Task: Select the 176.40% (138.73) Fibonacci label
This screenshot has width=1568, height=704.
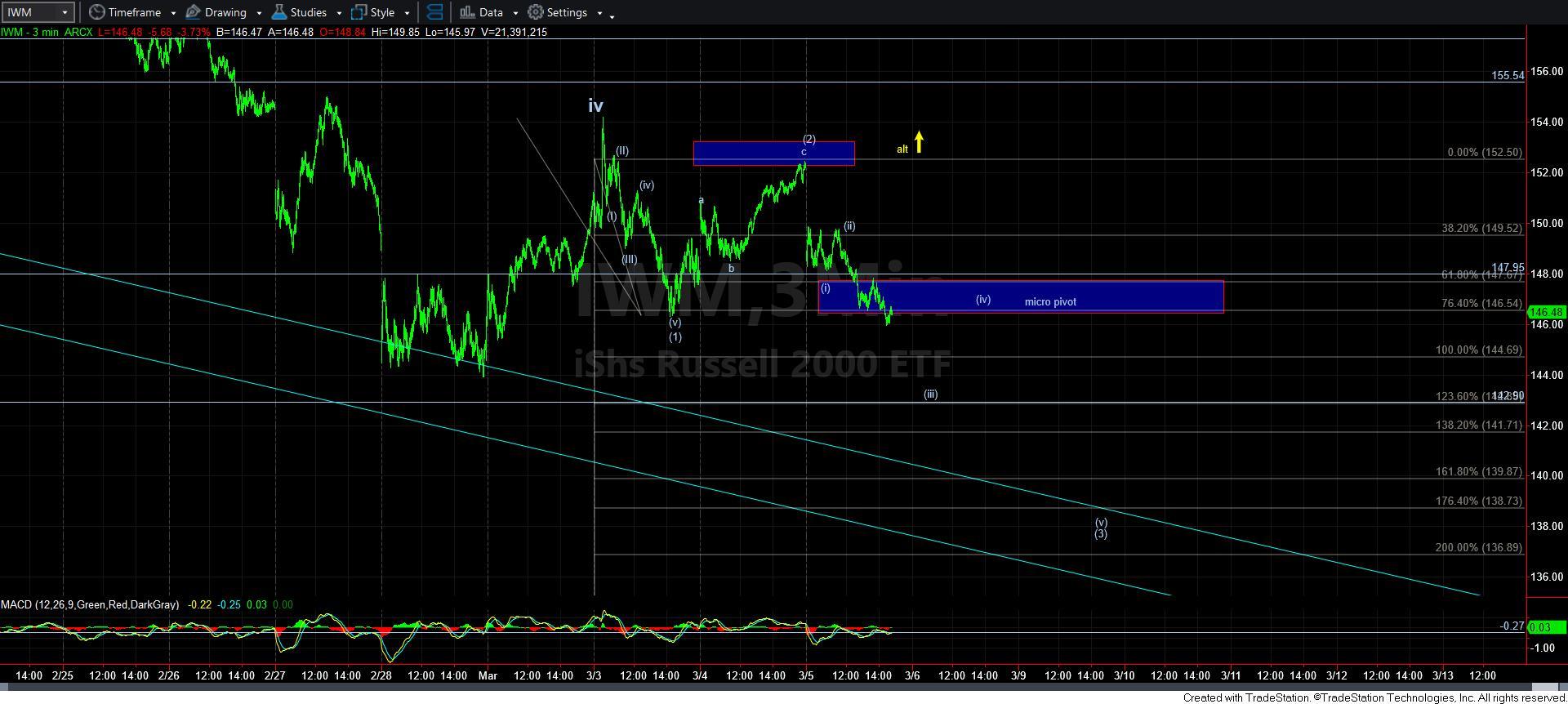Action: (x=1479, y=501)
